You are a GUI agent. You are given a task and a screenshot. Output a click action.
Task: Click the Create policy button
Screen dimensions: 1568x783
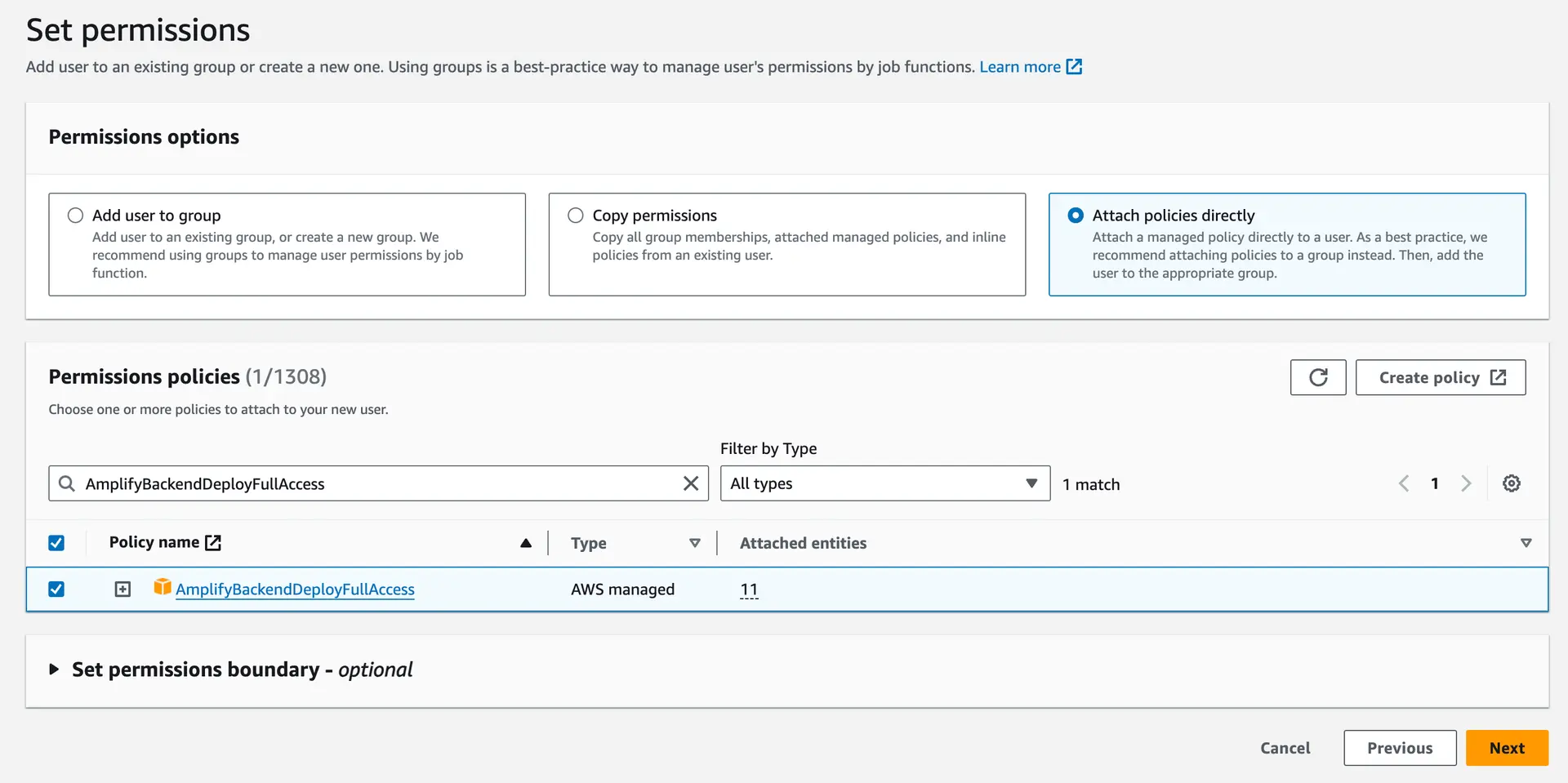click(1441, 377)
